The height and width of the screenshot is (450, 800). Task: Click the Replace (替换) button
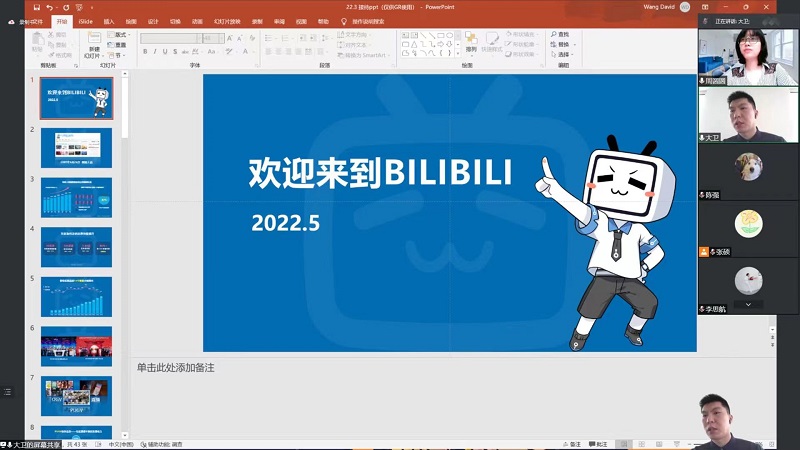[x=563, y=44]
